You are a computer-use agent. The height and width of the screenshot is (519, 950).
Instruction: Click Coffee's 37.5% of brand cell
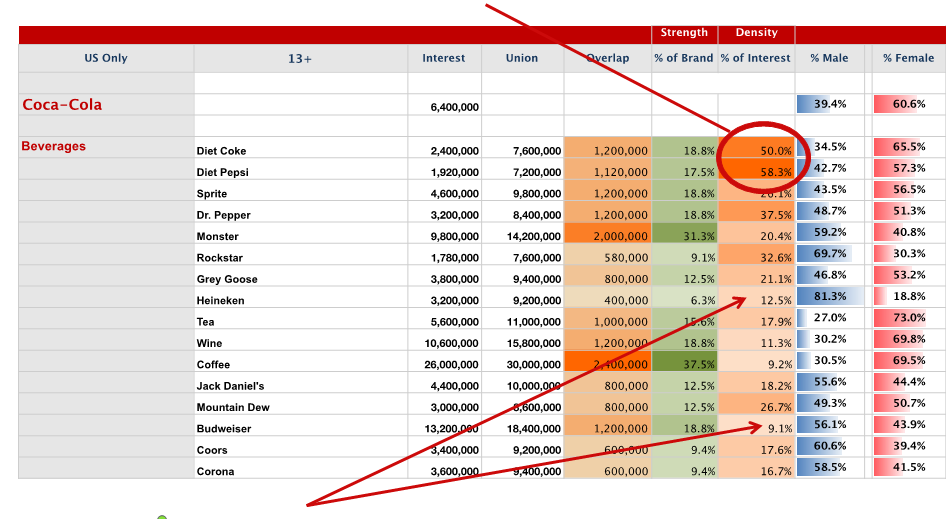(x=685, y=362)
